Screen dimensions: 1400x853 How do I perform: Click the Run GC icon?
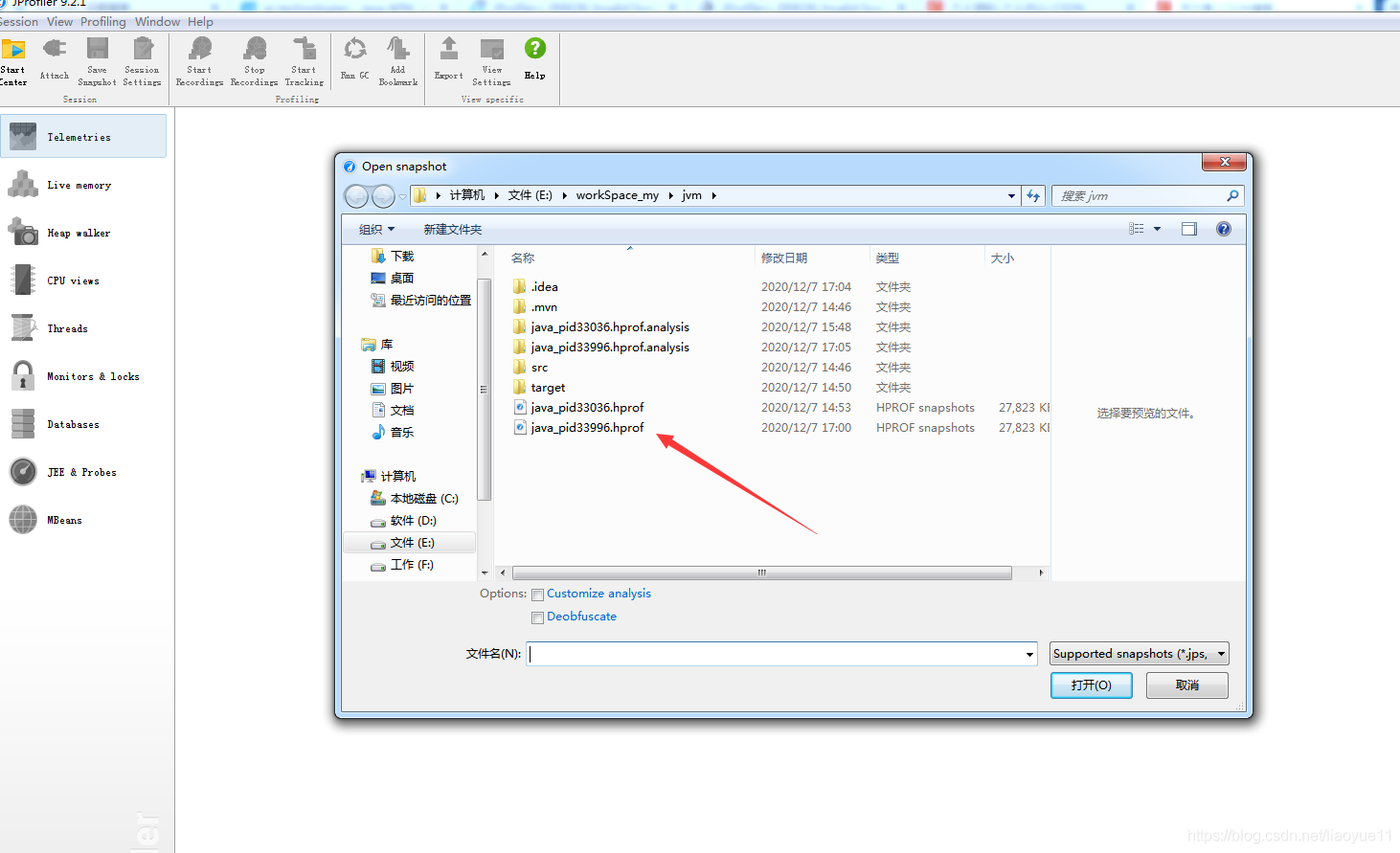tap(355, 49)
